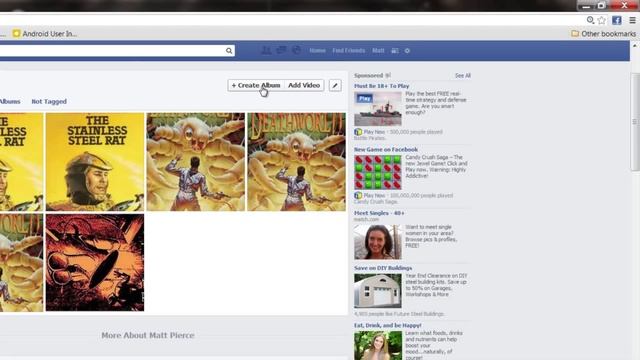
Task: Click the 'Year End Clearance on DIY' ad text
Action: (436, 285)
